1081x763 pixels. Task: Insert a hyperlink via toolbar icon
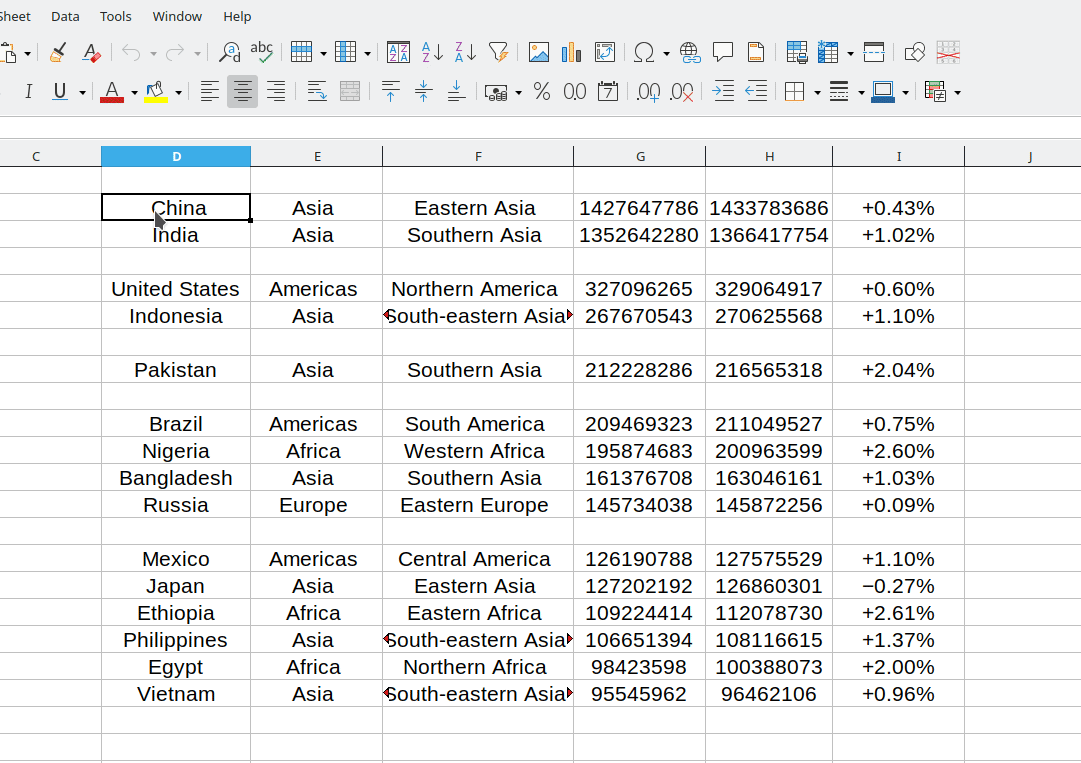click(x=690, y=52)
